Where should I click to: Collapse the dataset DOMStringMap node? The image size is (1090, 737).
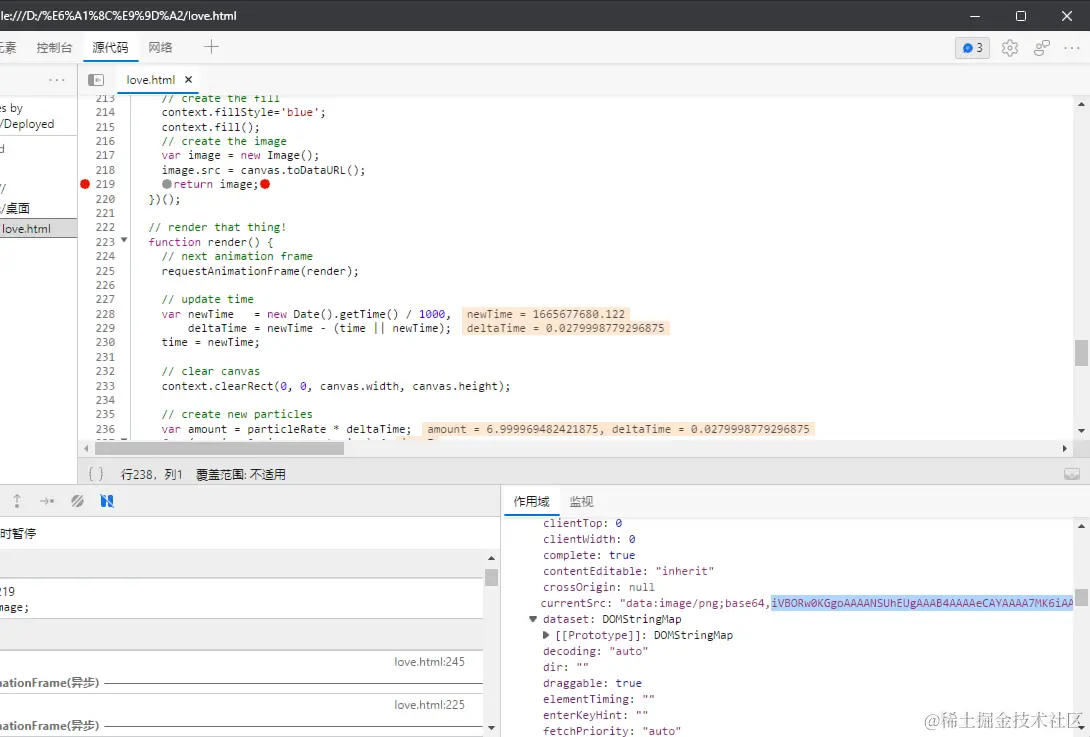tap(533, 620)
